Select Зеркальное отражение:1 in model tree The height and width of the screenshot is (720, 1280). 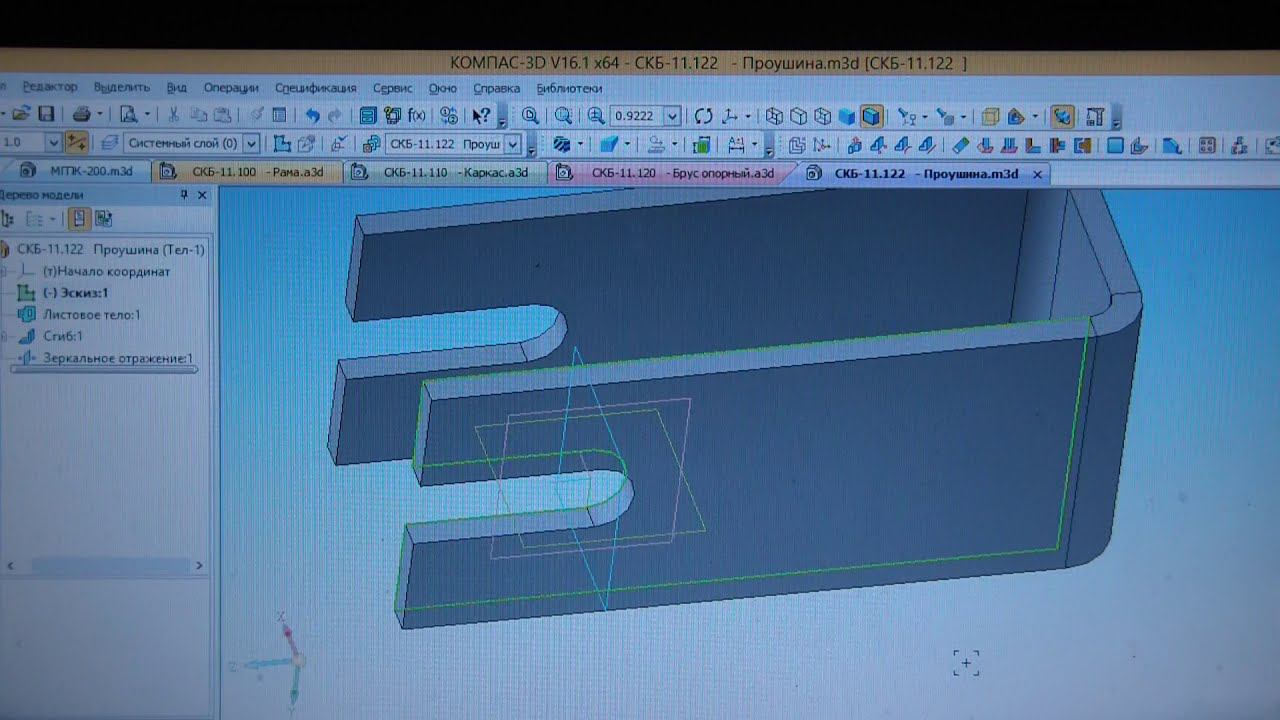[117, 358]
